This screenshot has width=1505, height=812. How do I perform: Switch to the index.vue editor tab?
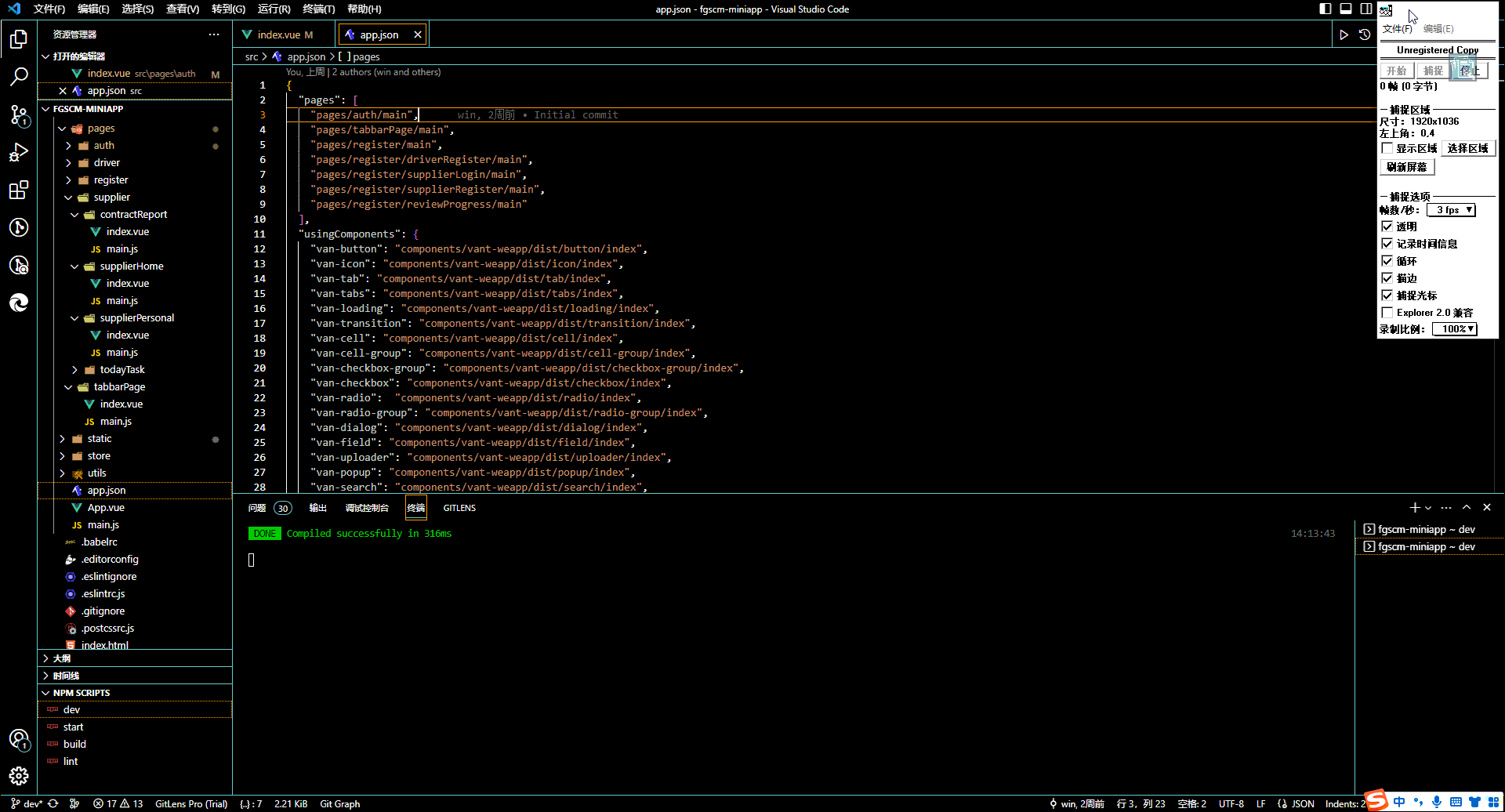(285, 34)
